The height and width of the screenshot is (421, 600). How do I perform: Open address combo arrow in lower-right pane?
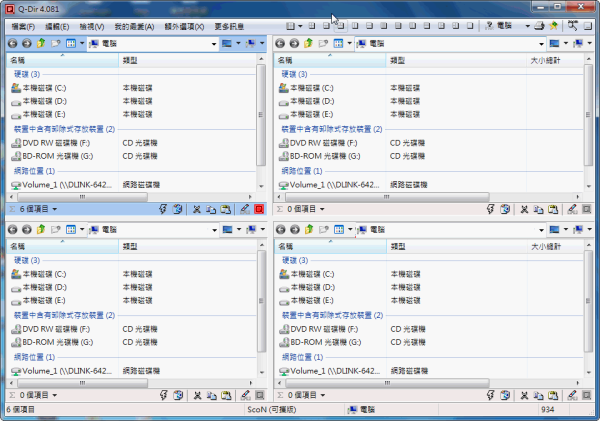click(x=541, y=230)
